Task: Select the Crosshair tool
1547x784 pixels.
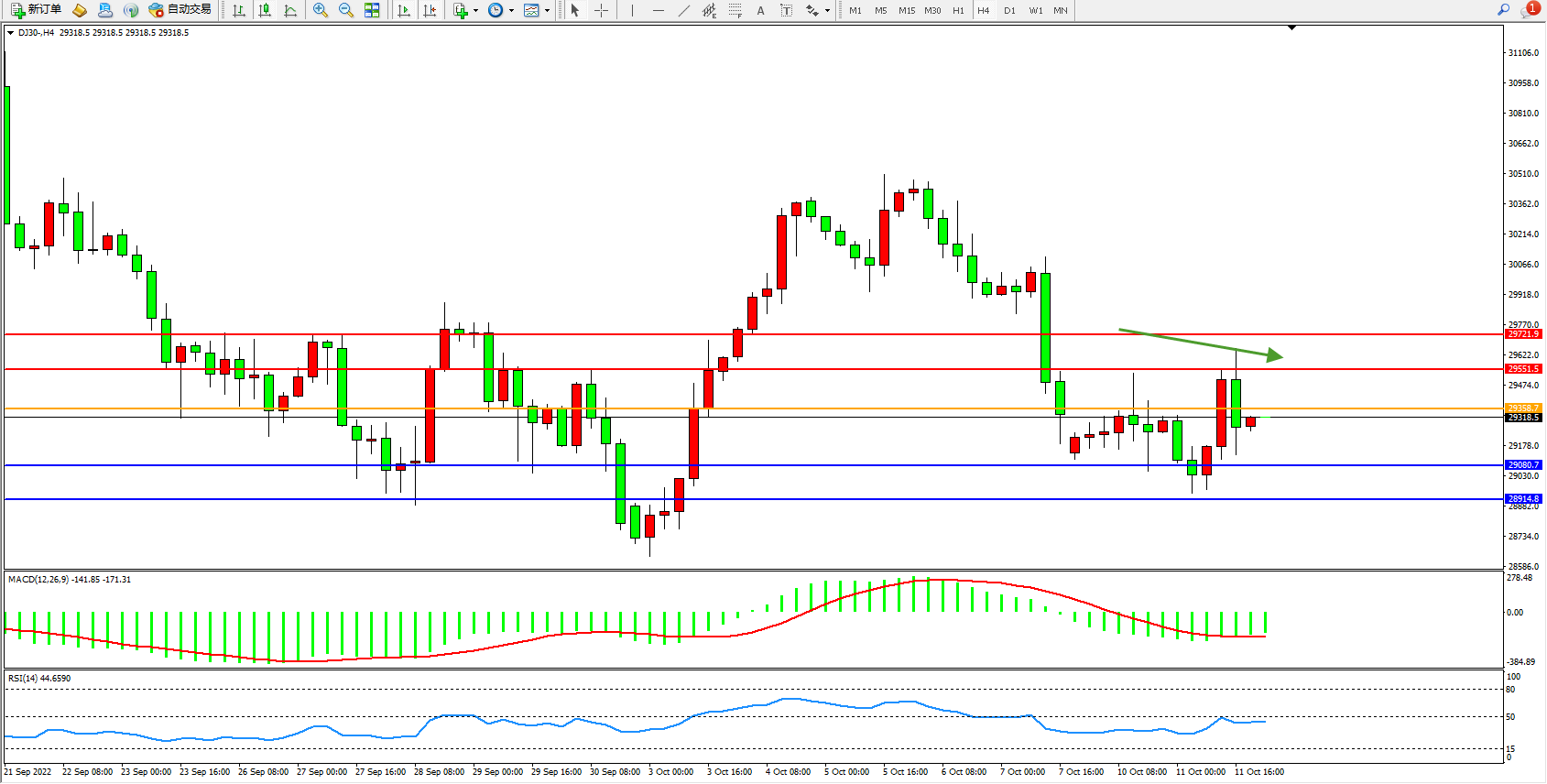Action: [601, 10]
